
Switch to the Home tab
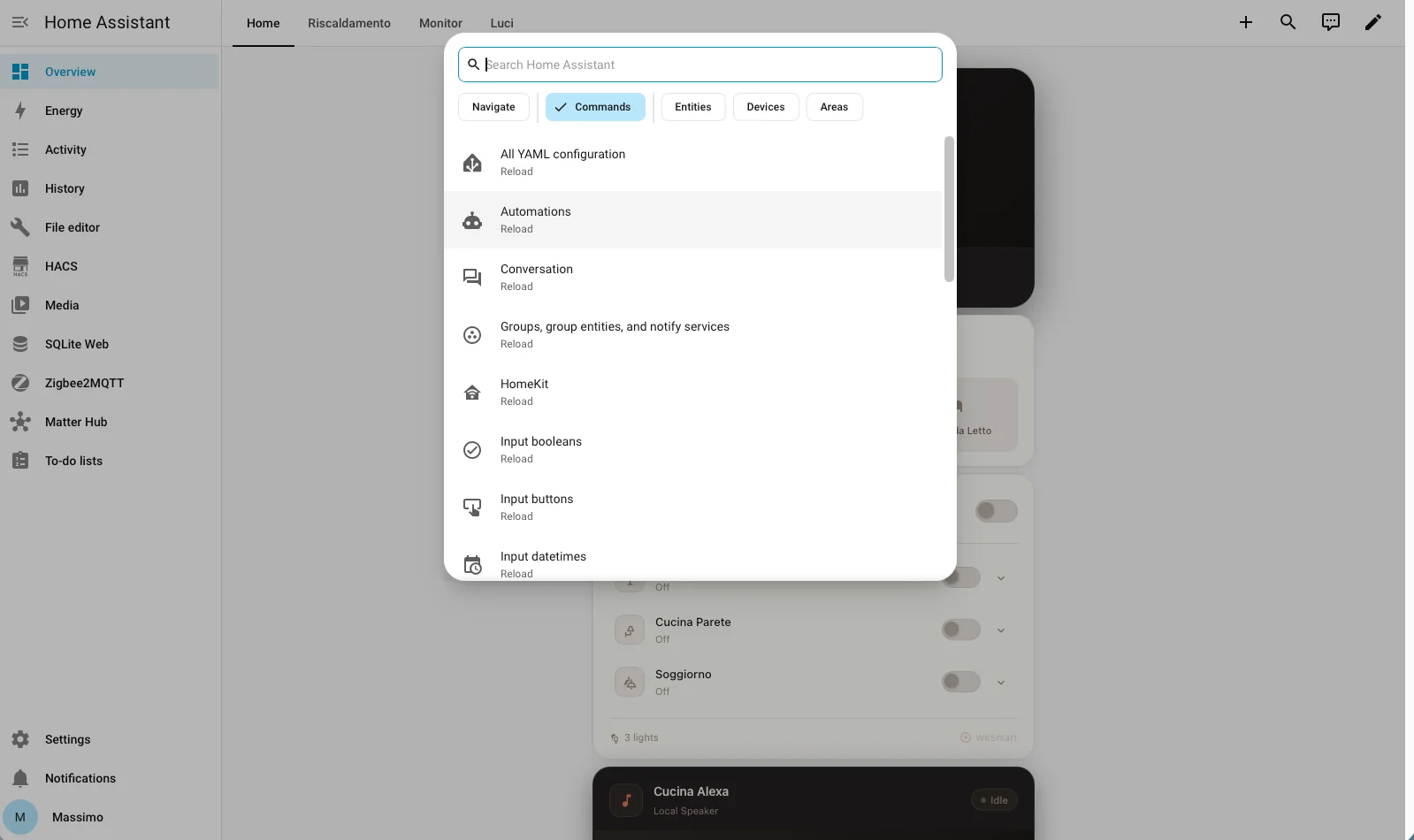[264, 23]
